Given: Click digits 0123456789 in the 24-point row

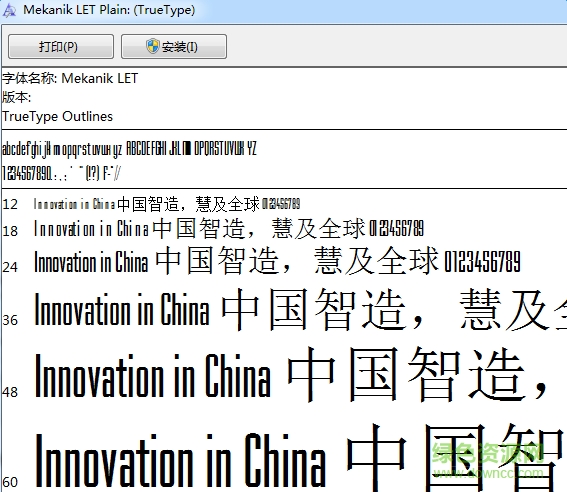Looking at the screenshot, I should (482, 261).
